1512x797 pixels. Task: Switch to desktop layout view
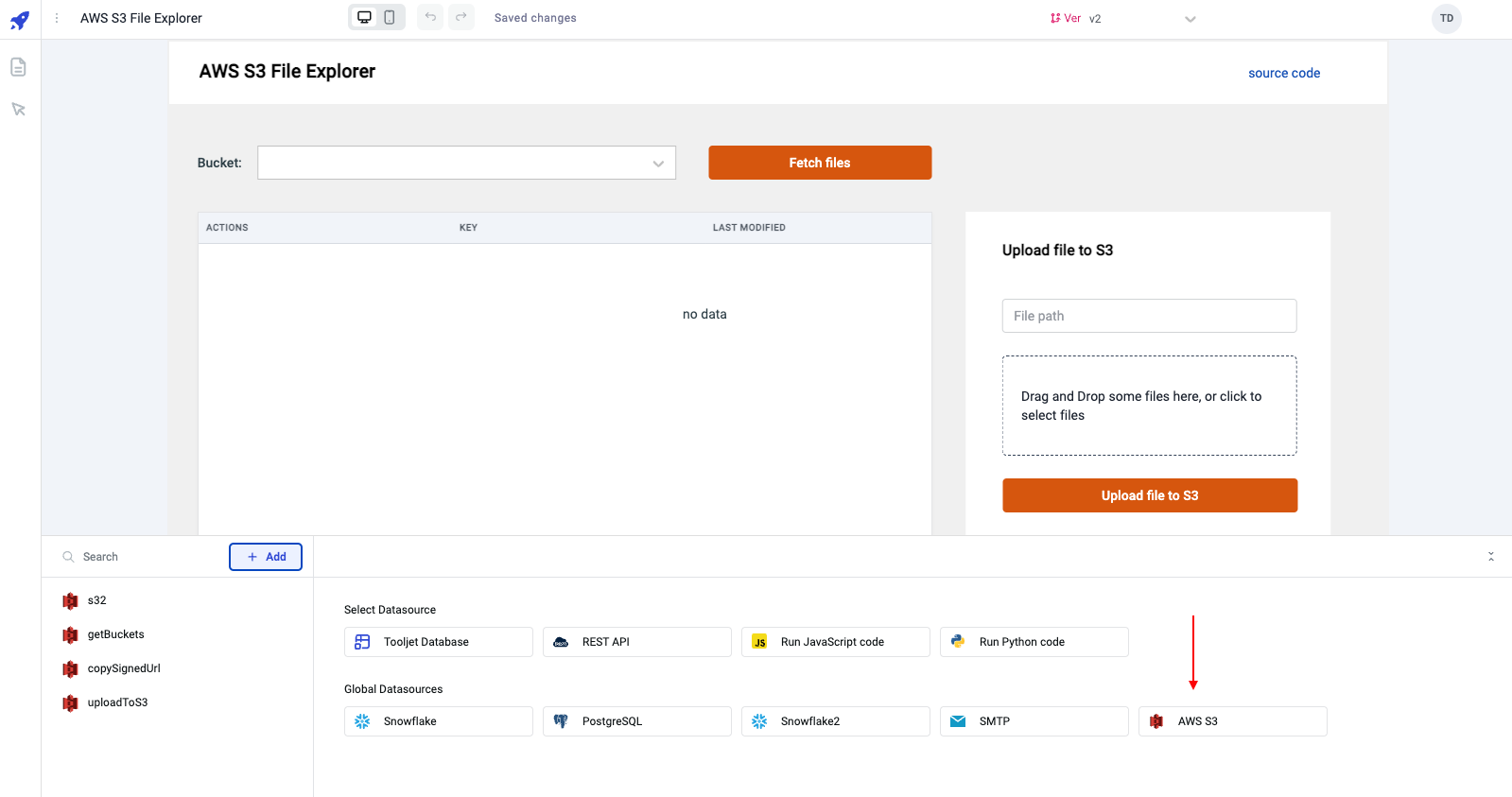click(x=364, y=17)
